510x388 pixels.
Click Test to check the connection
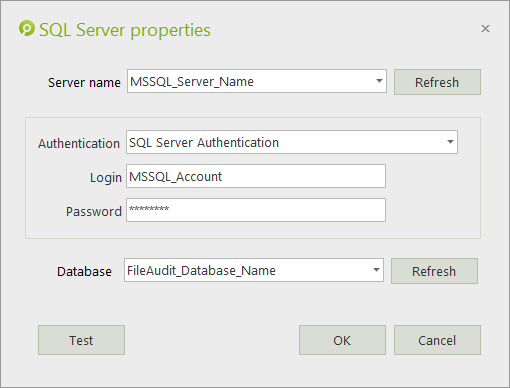pyautogui.click(x=81, y=340)
